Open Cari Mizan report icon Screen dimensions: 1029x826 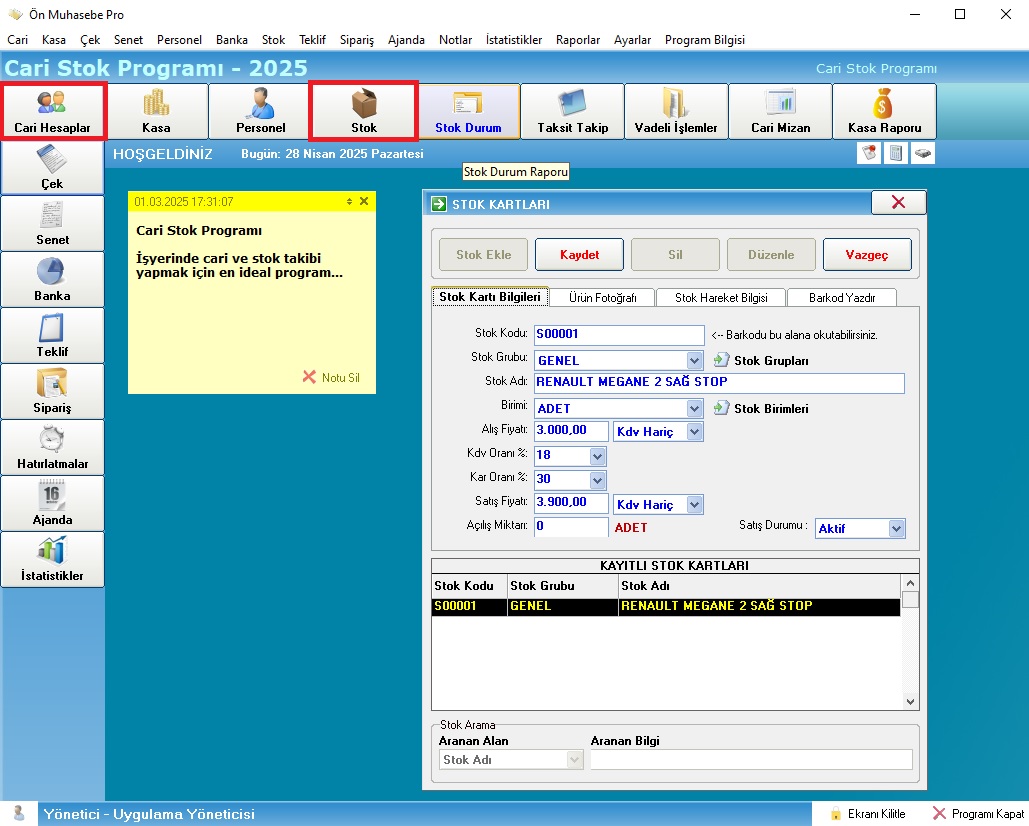tap(780, 111)
